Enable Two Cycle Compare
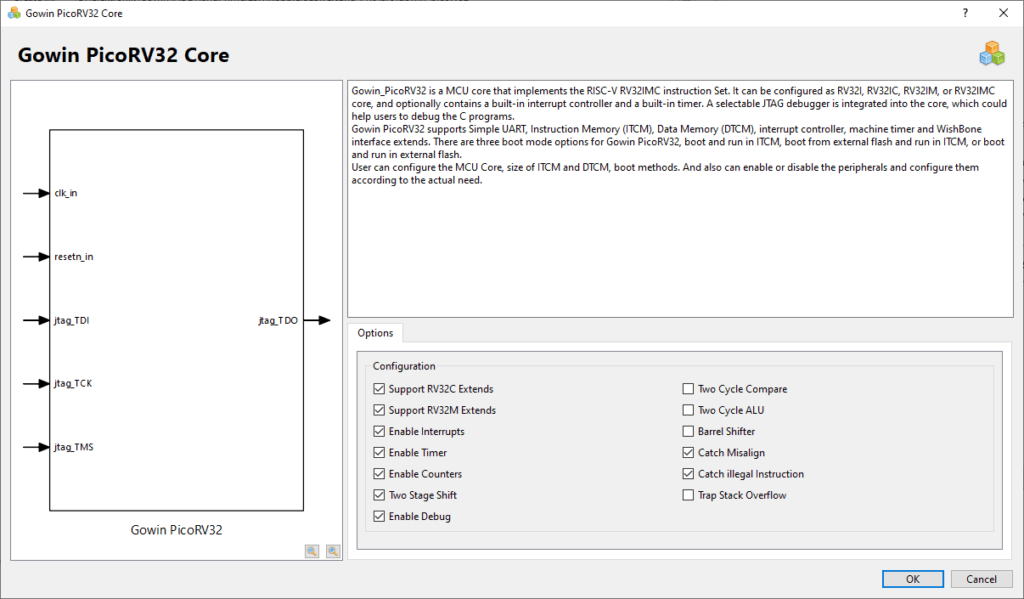This screenshot has height=599, width=1024. tap(688, 389)
